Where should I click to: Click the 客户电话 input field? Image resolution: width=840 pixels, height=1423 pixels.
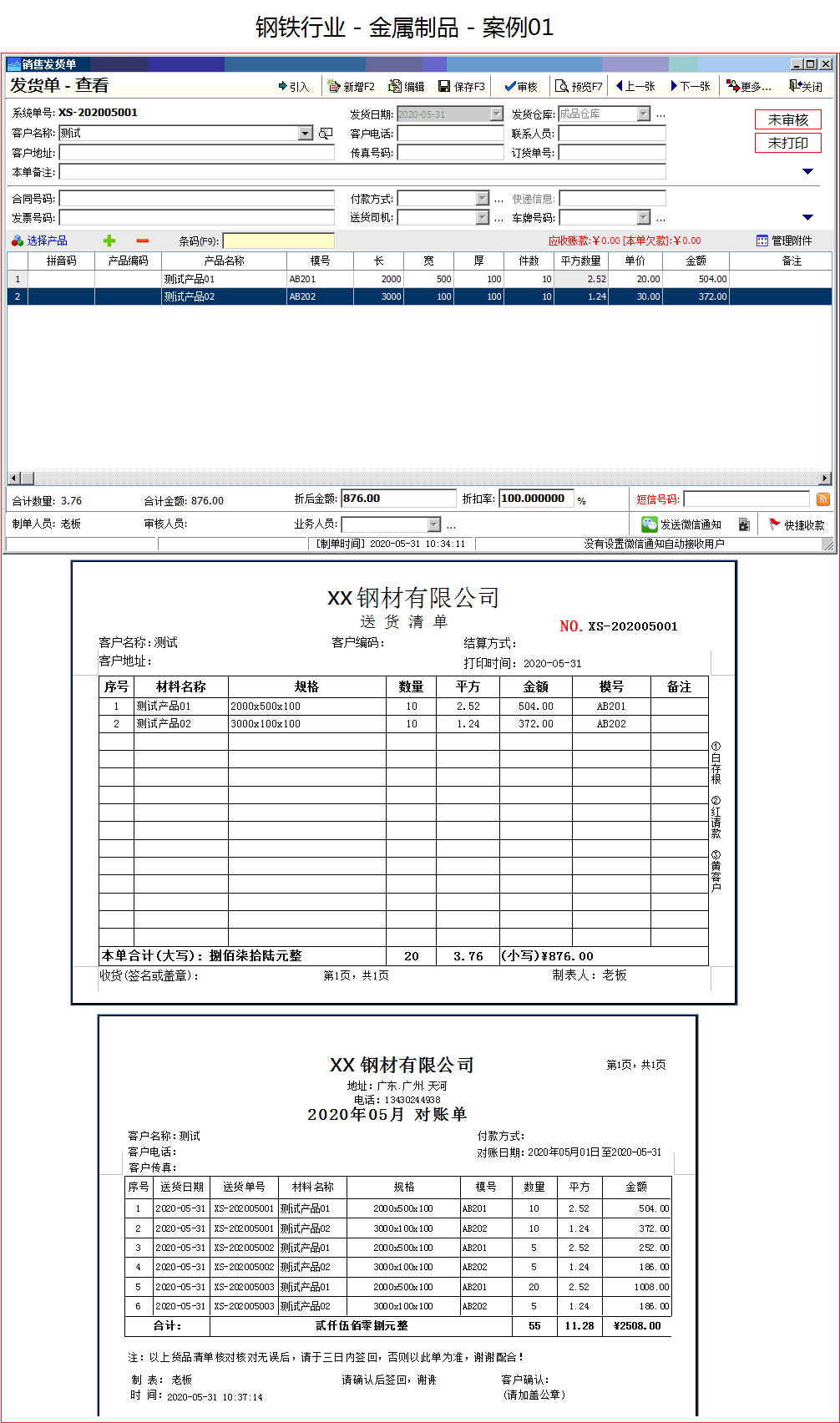click(451, 134)
